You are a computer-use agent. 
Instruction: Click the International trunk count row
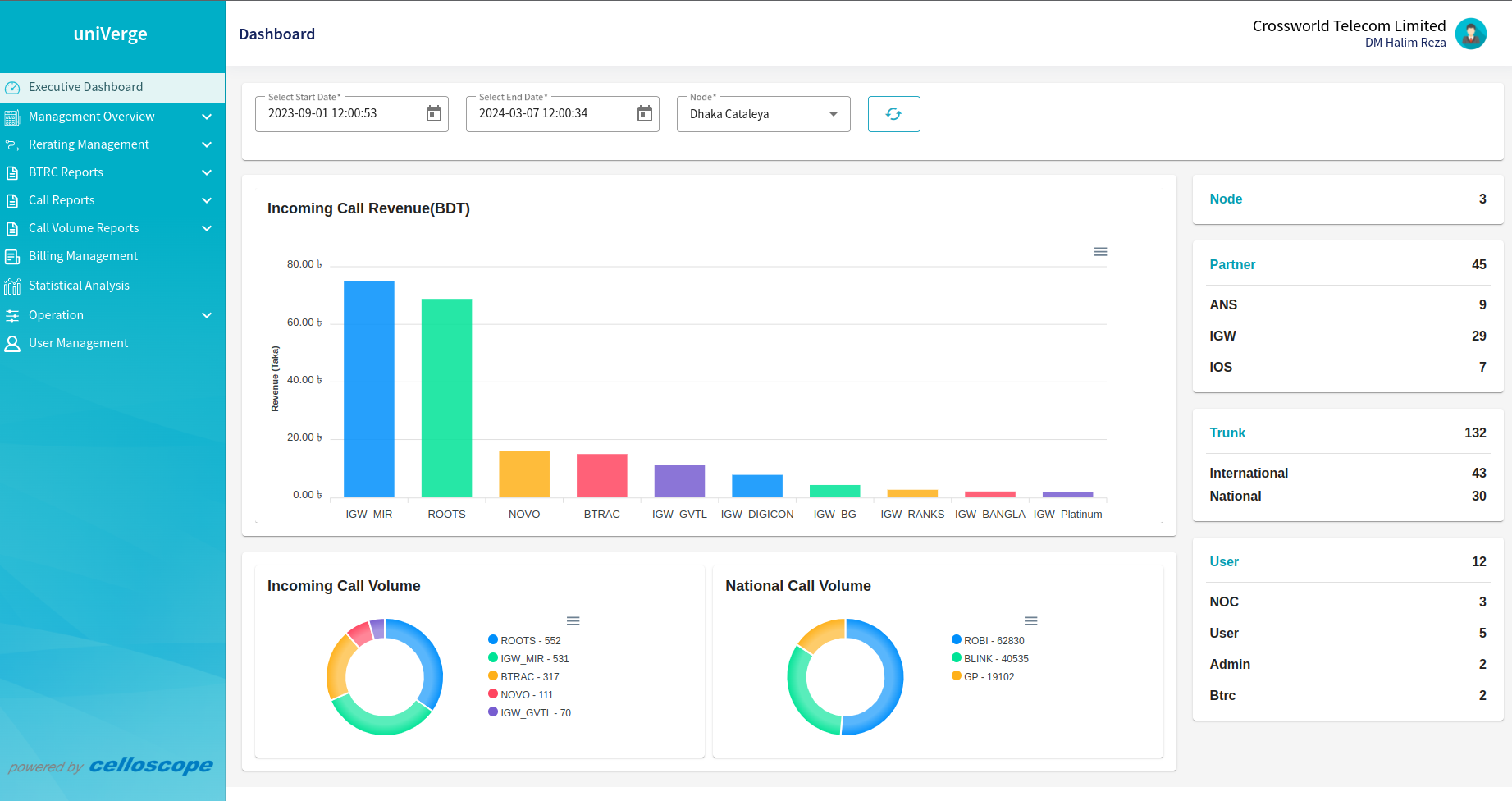tap(1348, 474)
